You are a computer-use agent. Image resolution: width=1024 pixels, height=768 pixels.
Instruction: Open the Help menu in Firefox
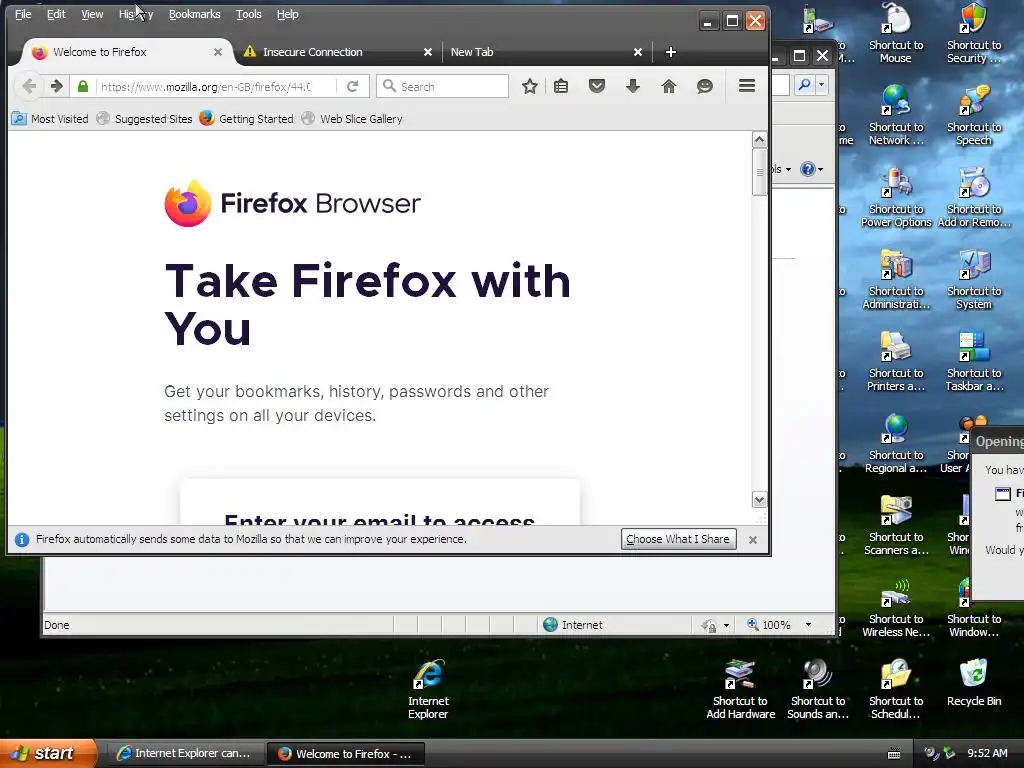[287, 14]
